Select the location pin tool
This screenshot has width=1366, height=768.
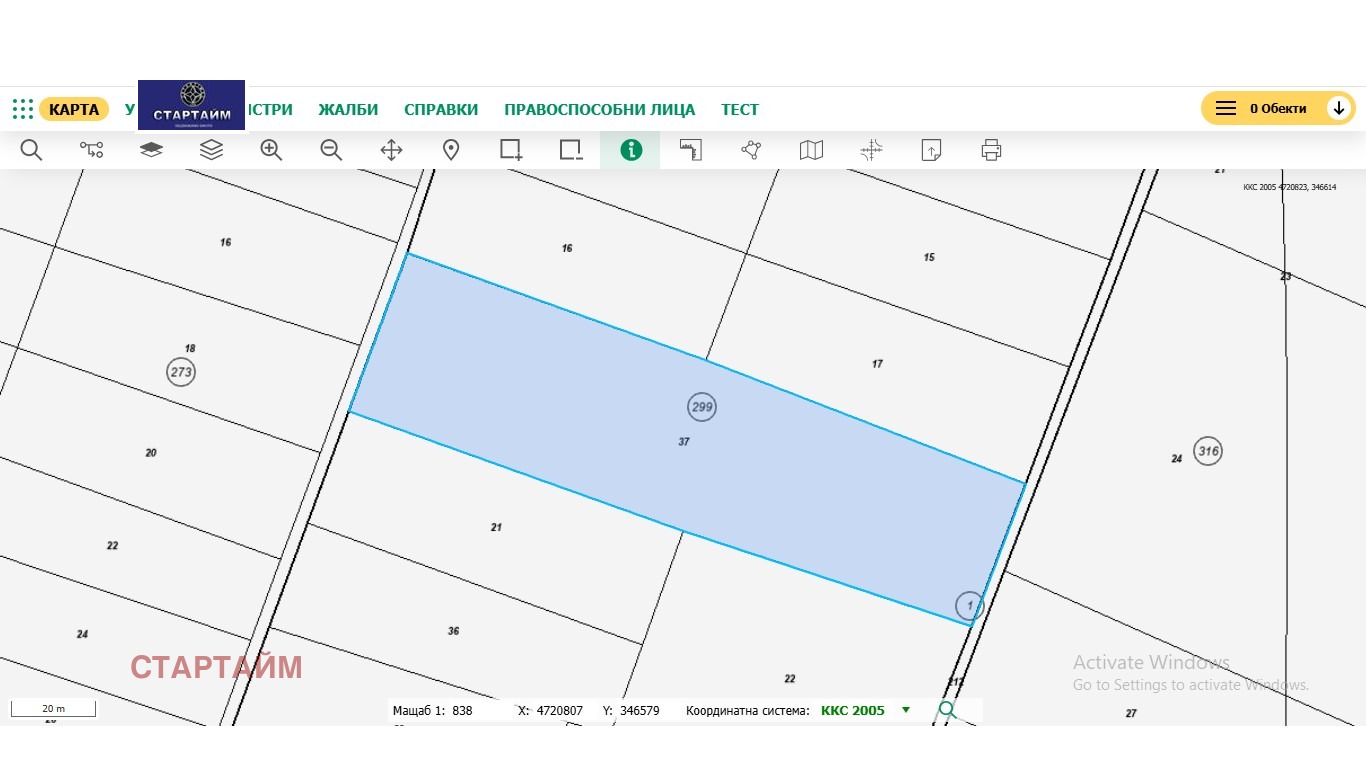[451, 150]
